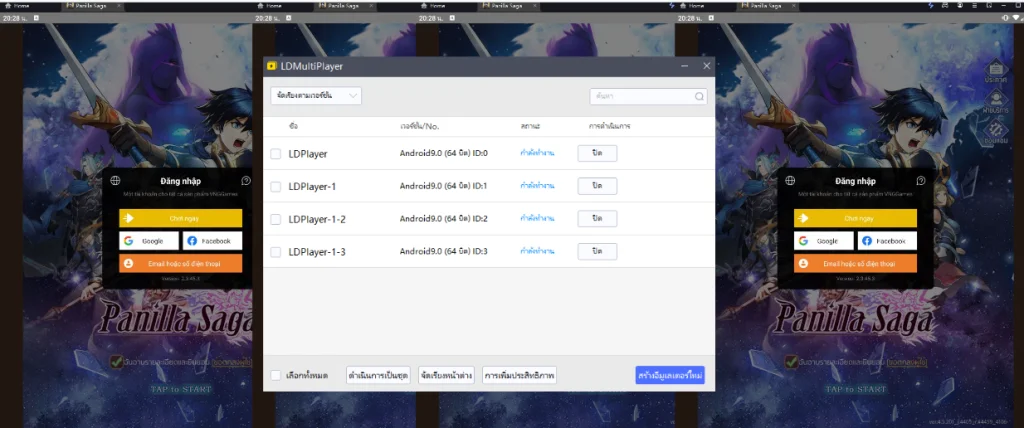The width and height of the screenshot is (1024, 428).
Task: Open sort order dropdown in LDMultiPlayer
Action: [316, 95]
